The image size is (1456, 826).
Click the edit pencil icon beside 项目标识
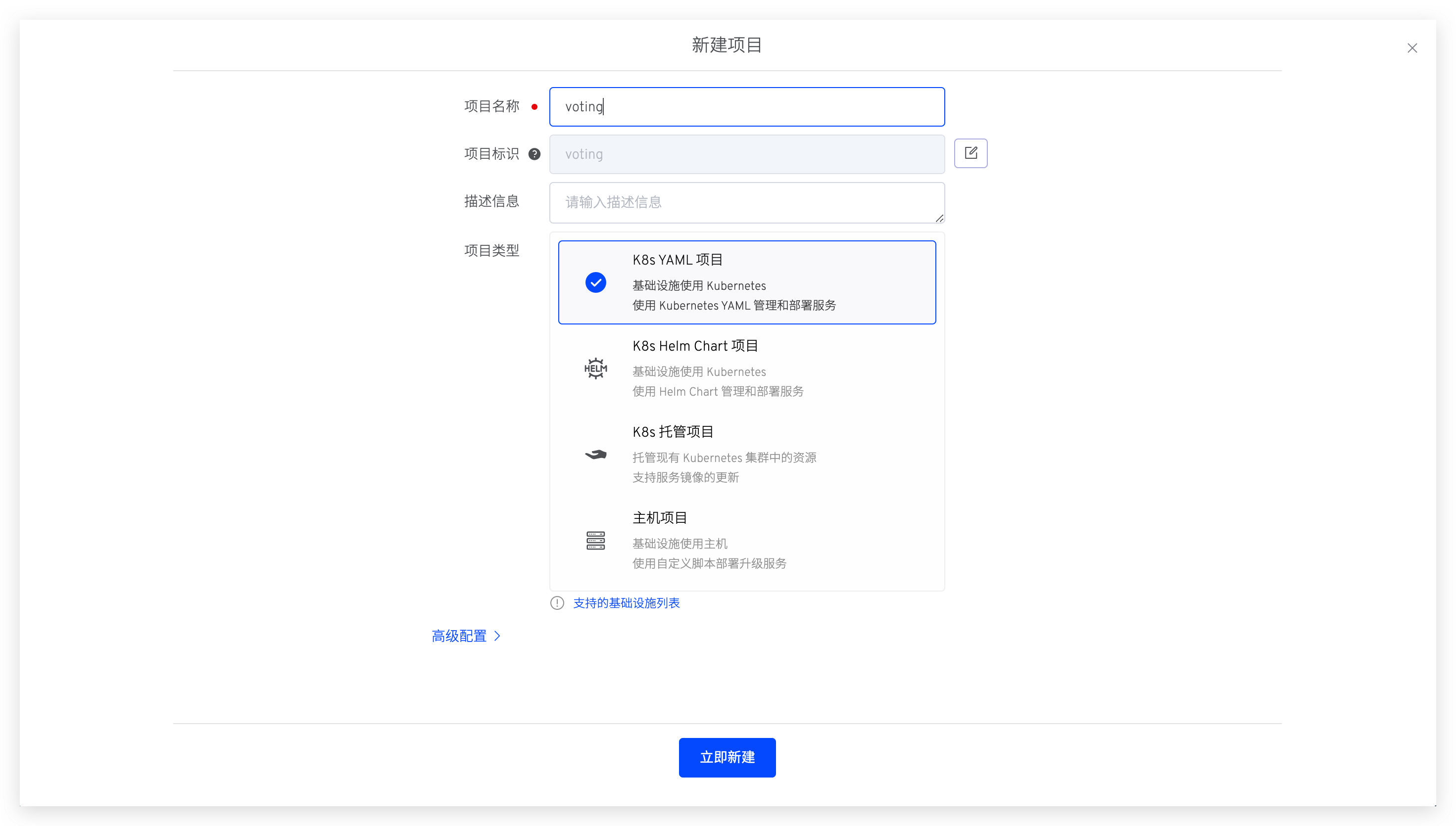[971, 153]
